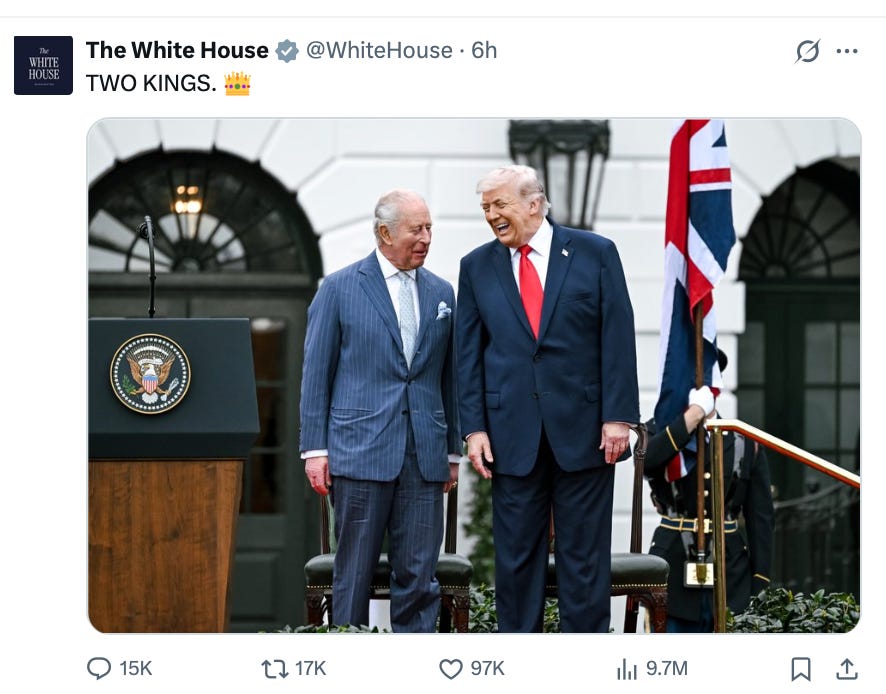Click the 9.7M views count
The width and height of the screenshot is (886, 694).
667,669
